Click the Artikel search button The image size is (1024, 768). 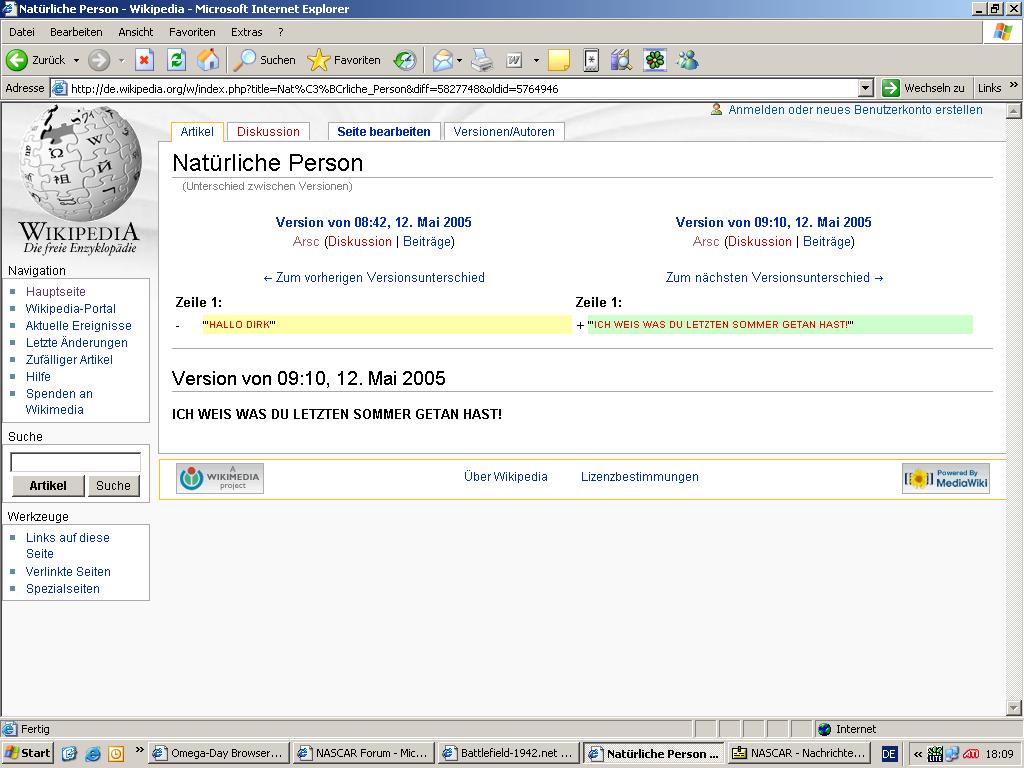pyautogui.click(x=48, y=486)
